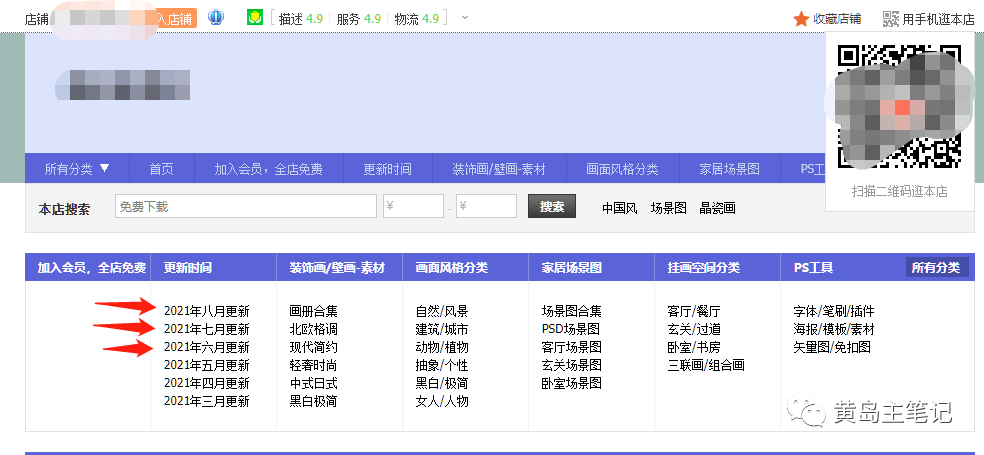Open the 字体/笔刷/插件 link
This screenshot has height=455, width=984.
click(833, 311)
